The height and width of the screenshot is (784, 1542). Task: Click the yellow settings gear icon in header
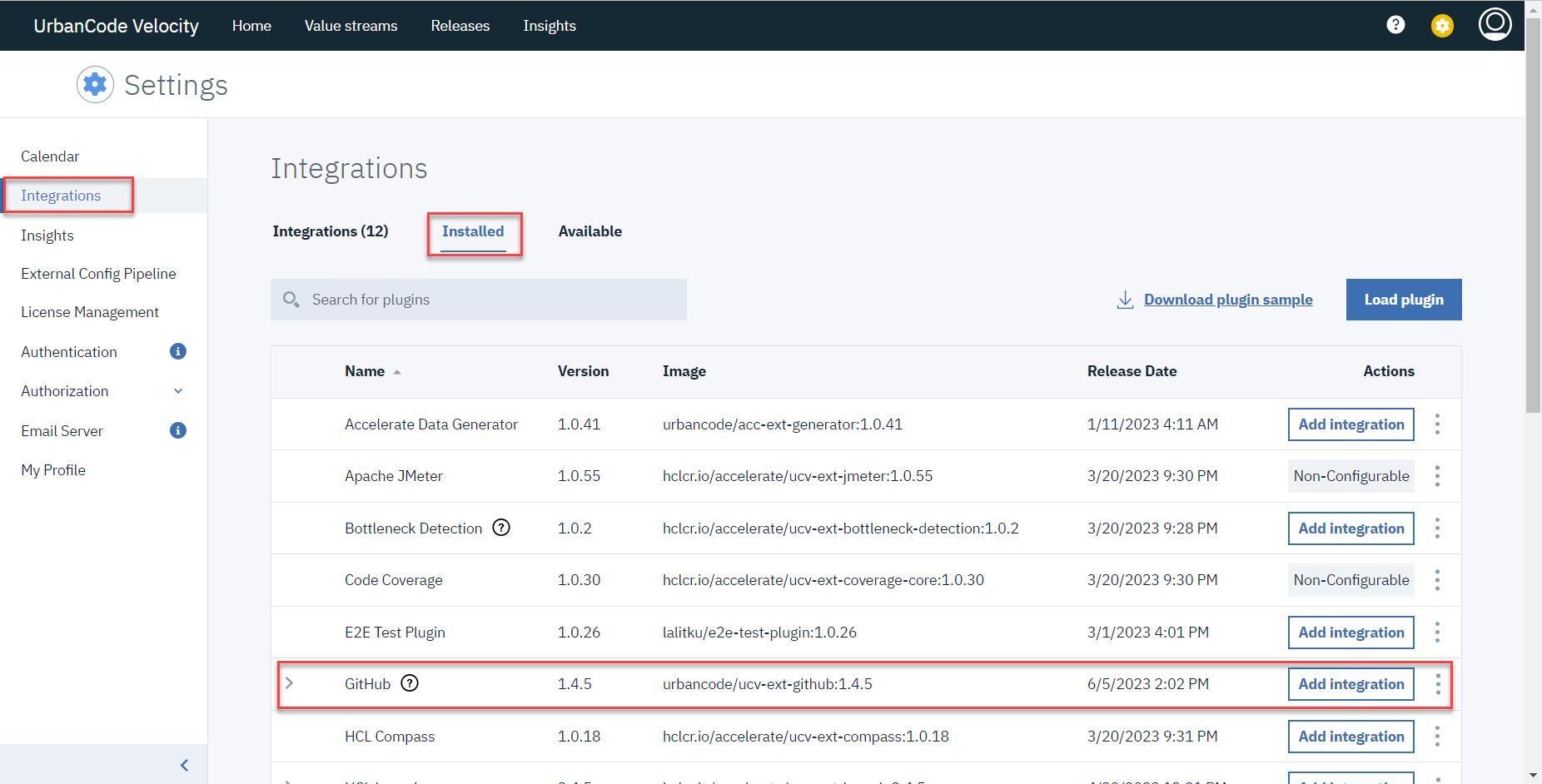pos(1442,26)
